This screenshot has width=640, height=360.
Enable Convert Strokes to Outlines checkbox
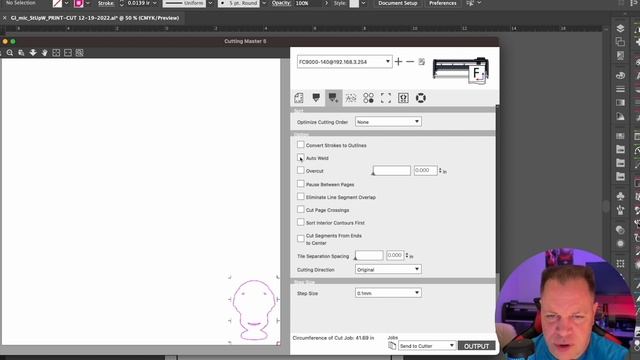[x=301, y=145]
